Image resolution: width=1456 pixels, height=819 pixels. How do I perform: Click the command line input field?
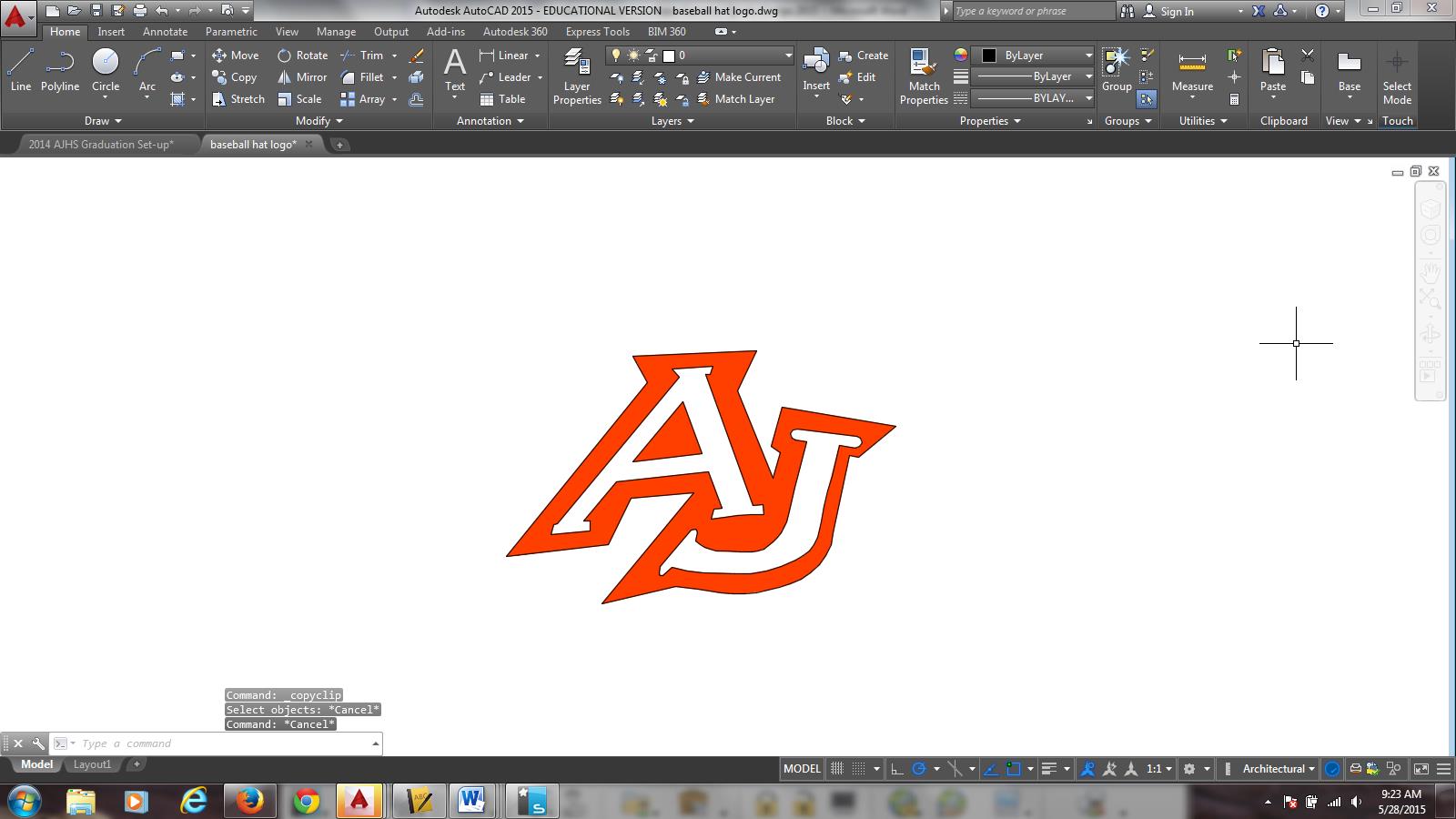pos(217,743)
